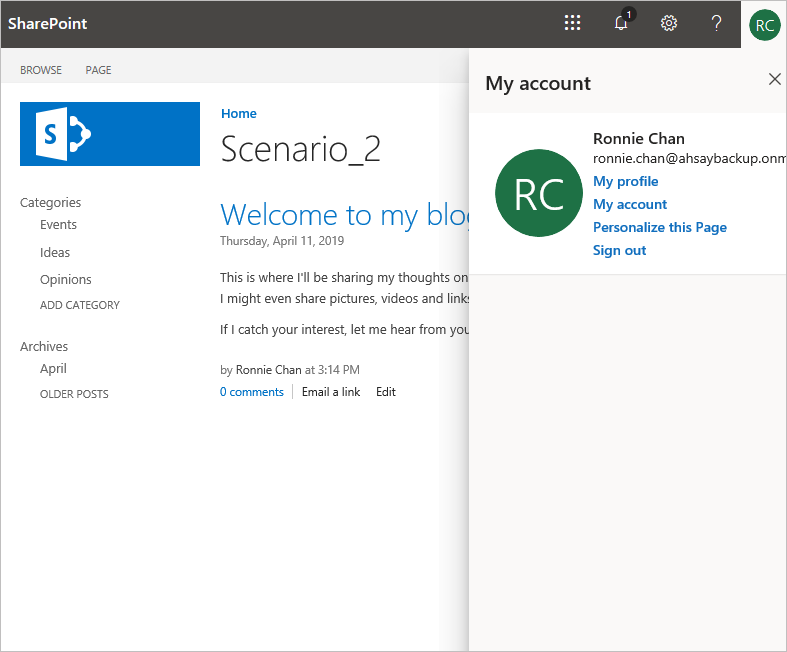The width and height of the screenshot is (787, 652).
Task: Click the SharePoint site logo
Action: 110,134
